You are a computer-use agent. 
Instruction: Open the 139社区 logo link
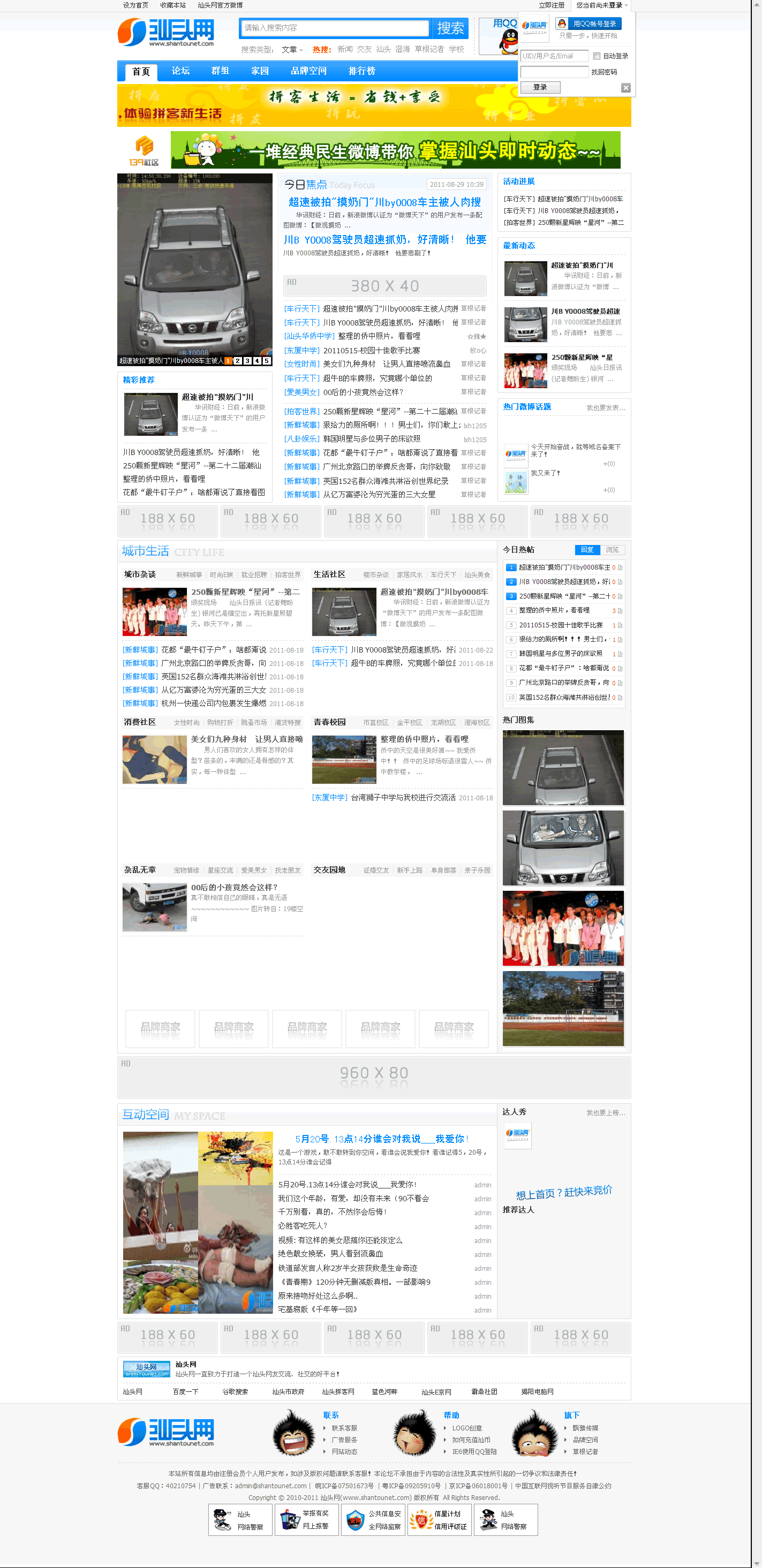coord(144,150)
